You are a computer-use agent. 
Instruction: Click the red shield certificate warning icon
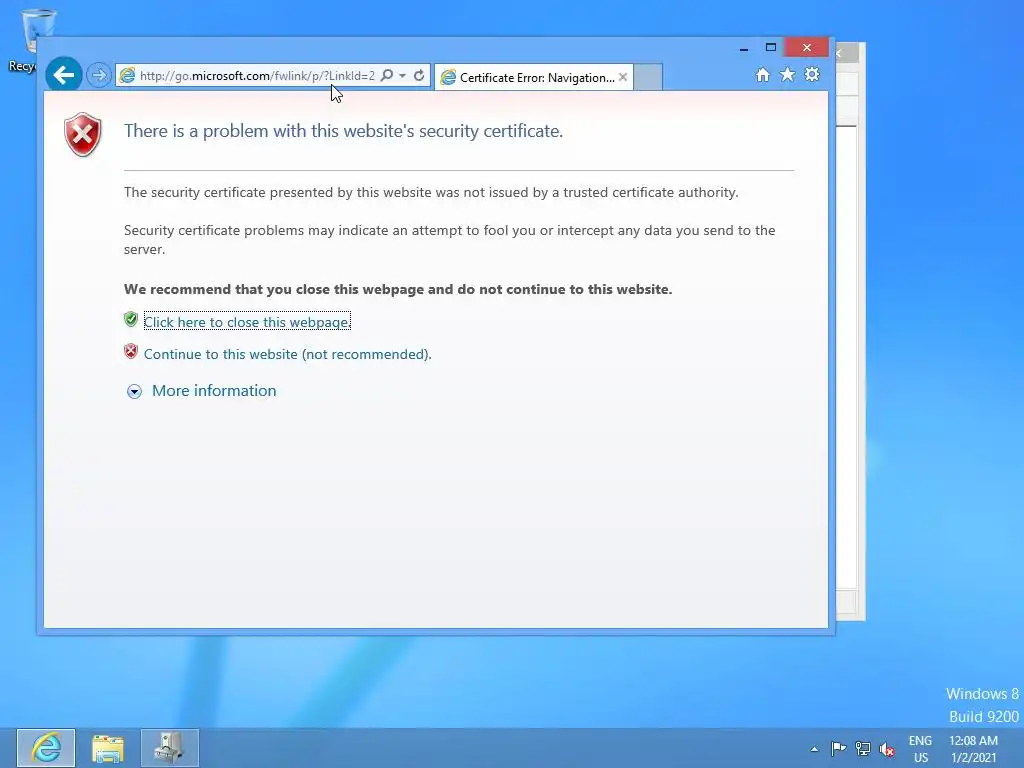pos(82,135)
